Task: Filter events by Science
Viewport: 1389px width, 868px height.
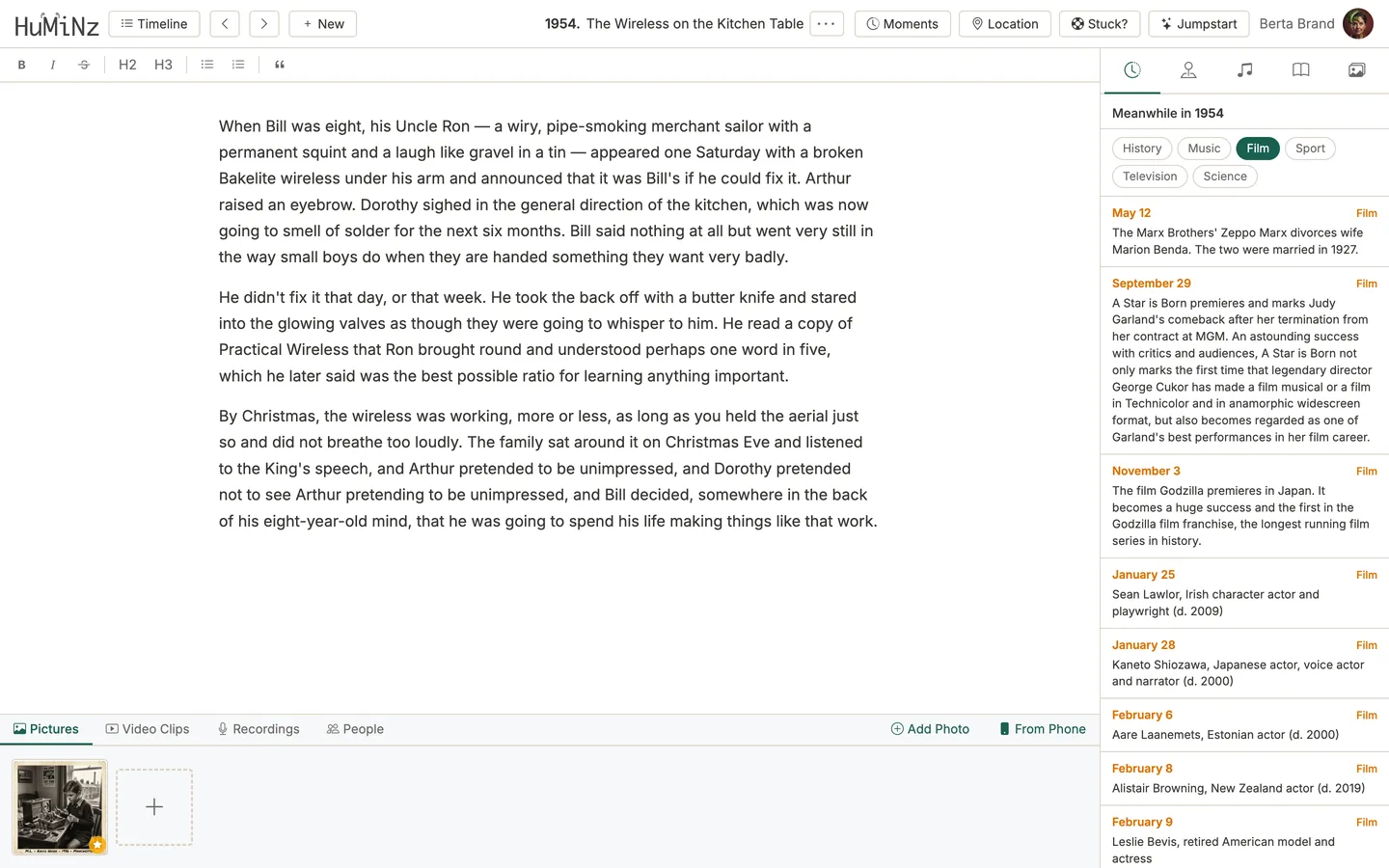Action: [x=1225, y=176]
